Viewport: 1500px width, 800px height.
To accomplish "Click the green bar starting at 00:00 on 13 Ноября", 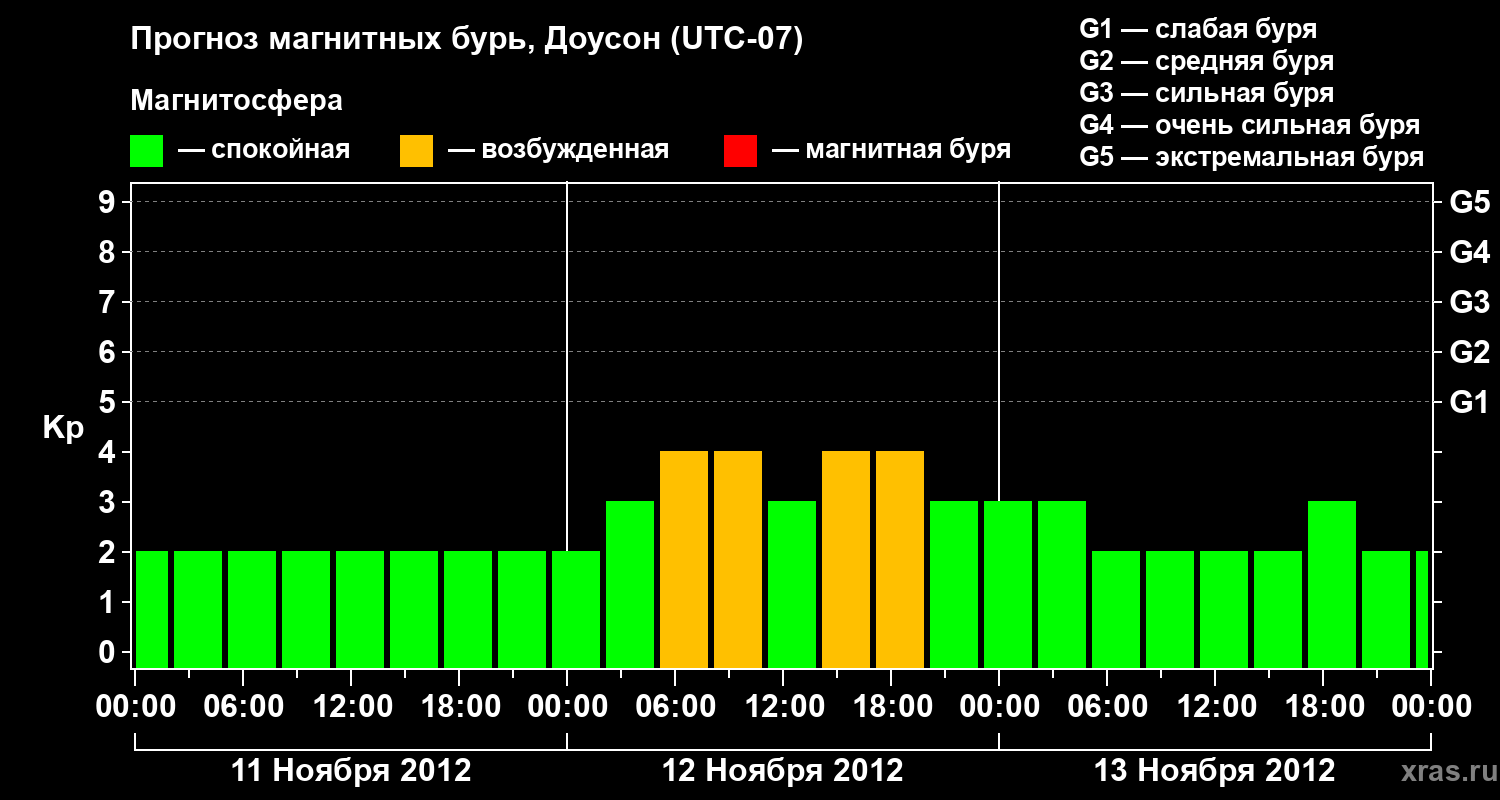I will (x=1008, y=584).
